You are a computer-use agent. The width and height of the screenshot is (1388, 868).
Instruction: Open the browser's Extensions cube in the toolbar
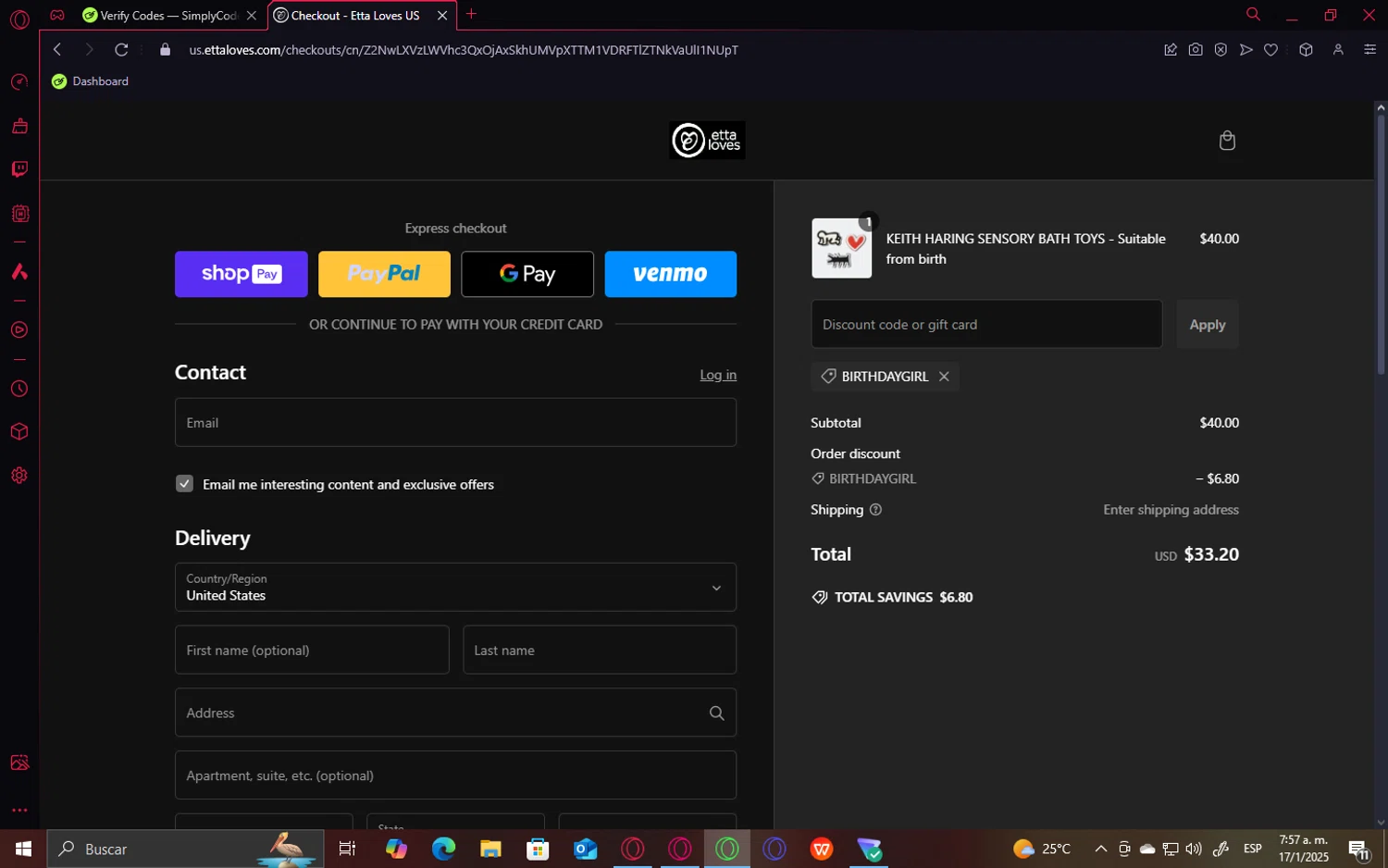[1306, 50]
